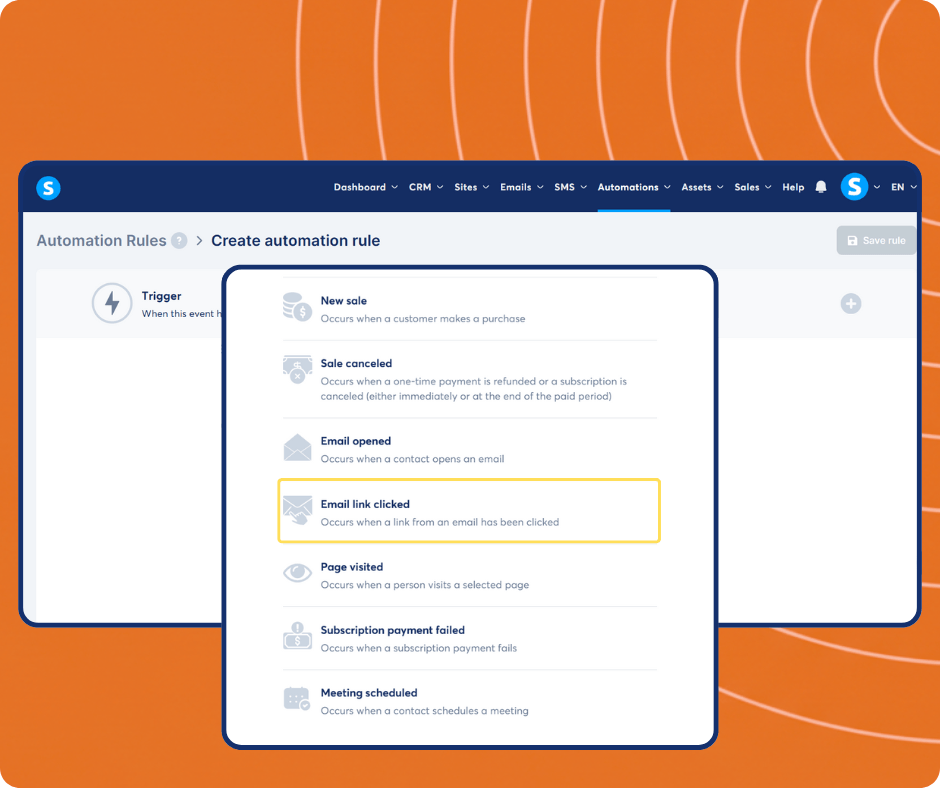Expand the CRM menu chevron
The width and height of the screenshot is (940, 788).
440,187
